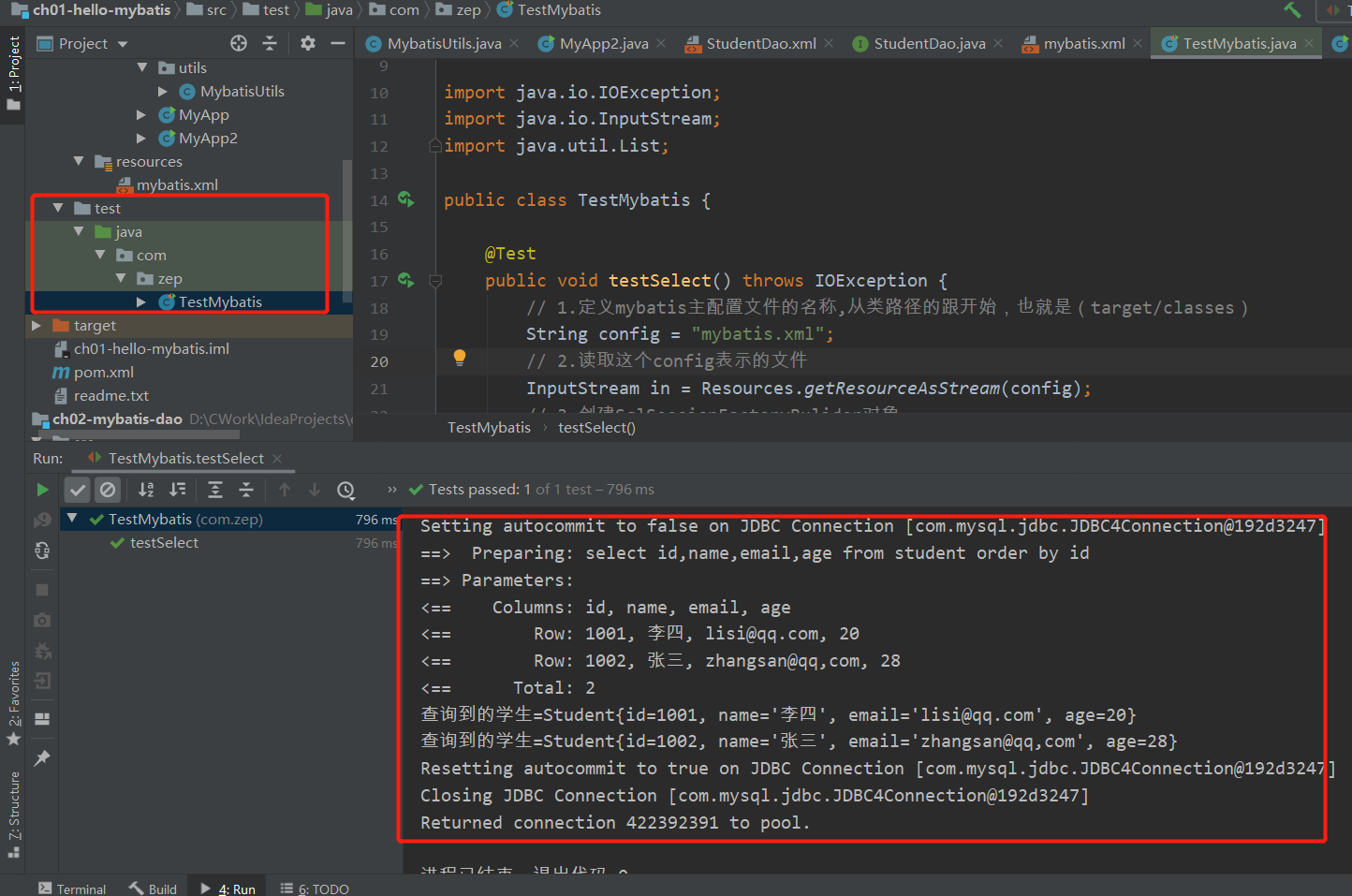The image size is (1352, 896).
Task: Hide the Project panel with minus icon
Action: pos(338,43)
